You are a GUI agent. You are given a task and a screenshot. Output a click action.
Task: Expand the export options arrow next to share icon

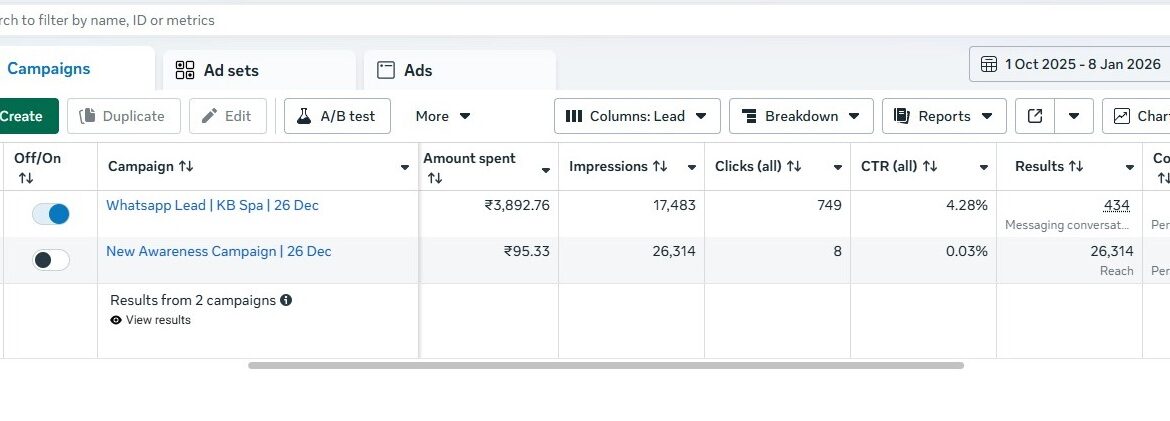point(1074,116)
